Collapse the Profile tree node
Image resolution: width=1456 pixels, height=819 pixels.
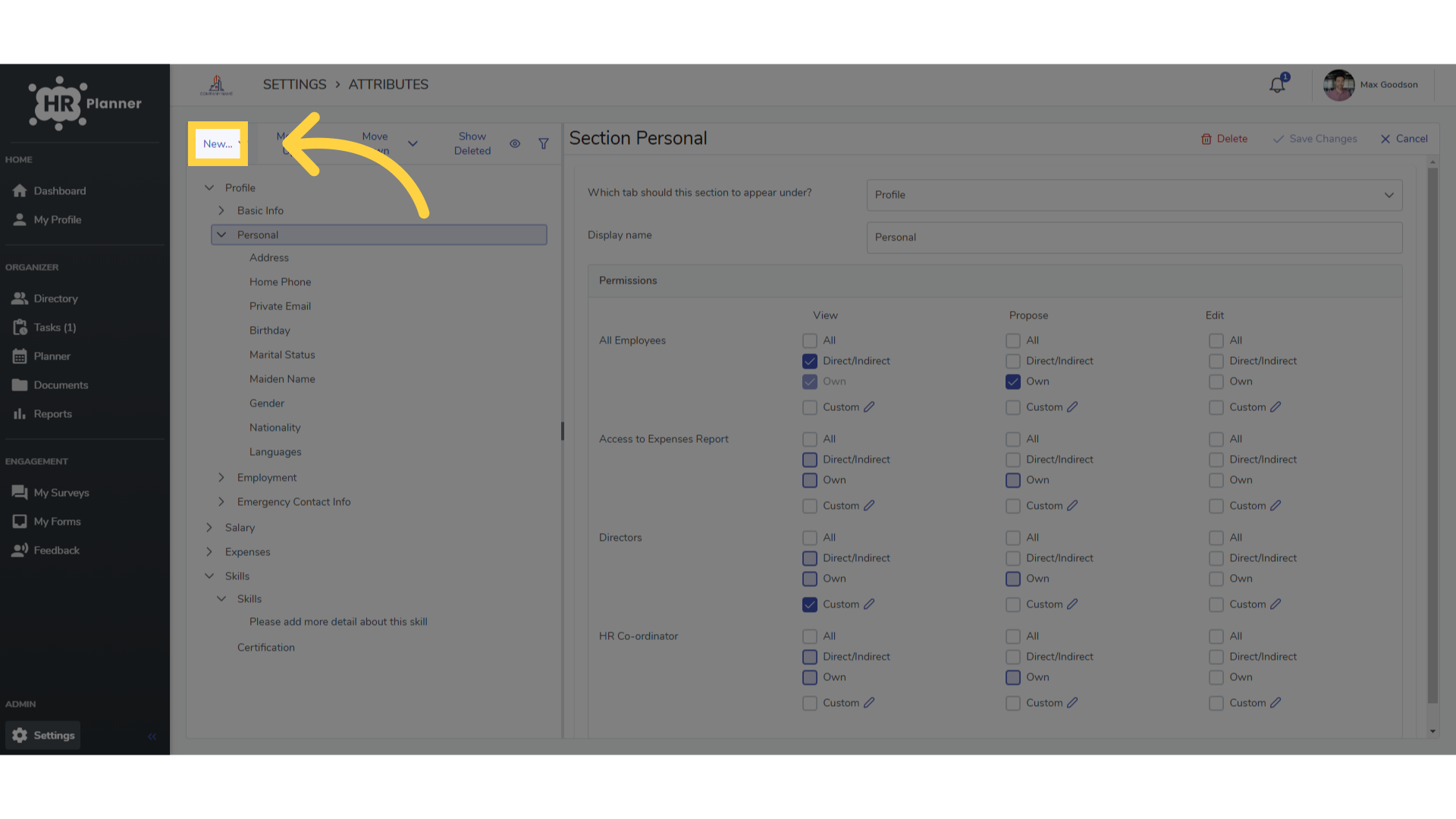pyautogui.click(x=209, y=188)
